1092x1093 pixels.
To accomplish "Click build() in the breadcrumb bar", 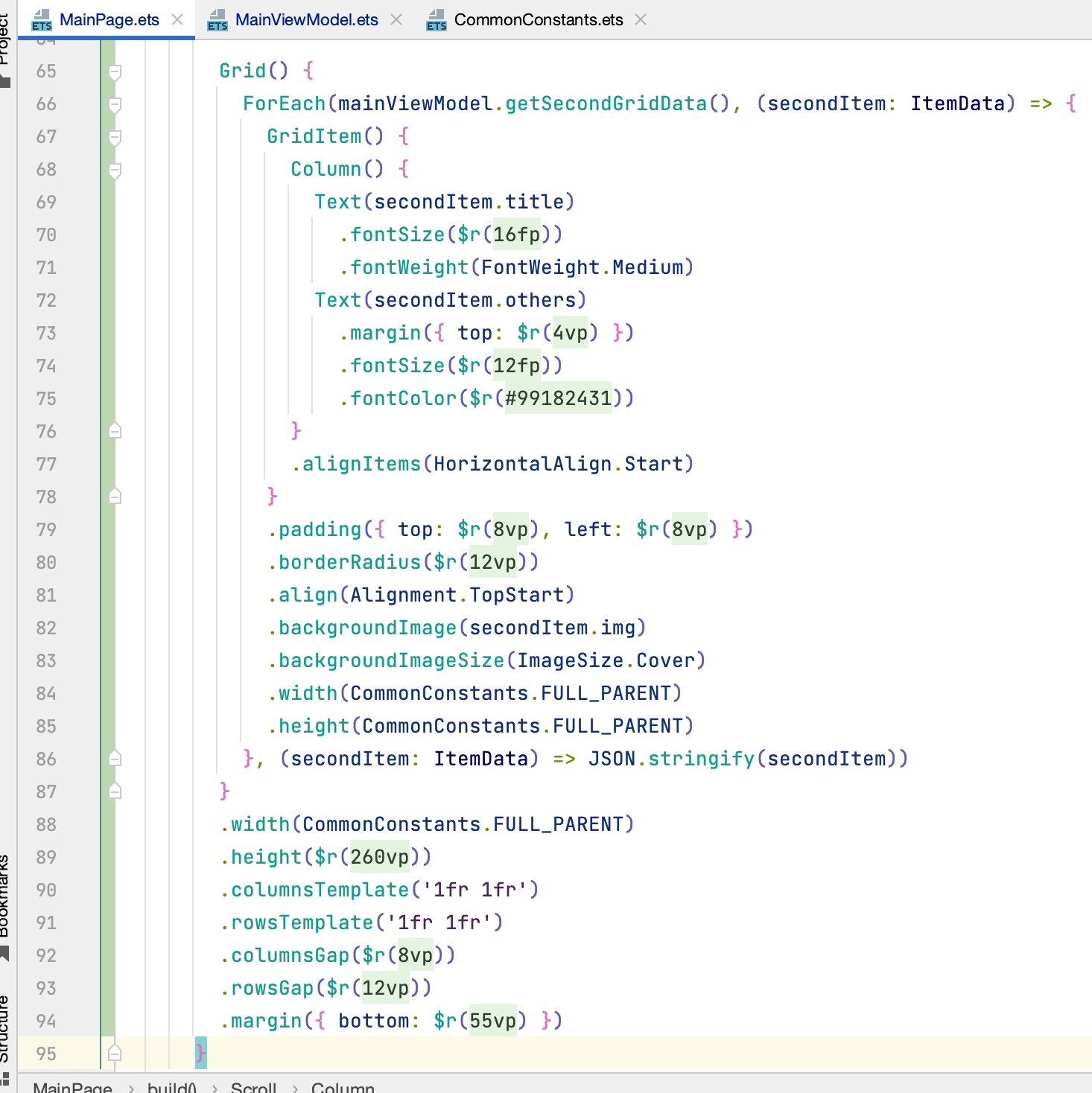I will (172, 1087).
